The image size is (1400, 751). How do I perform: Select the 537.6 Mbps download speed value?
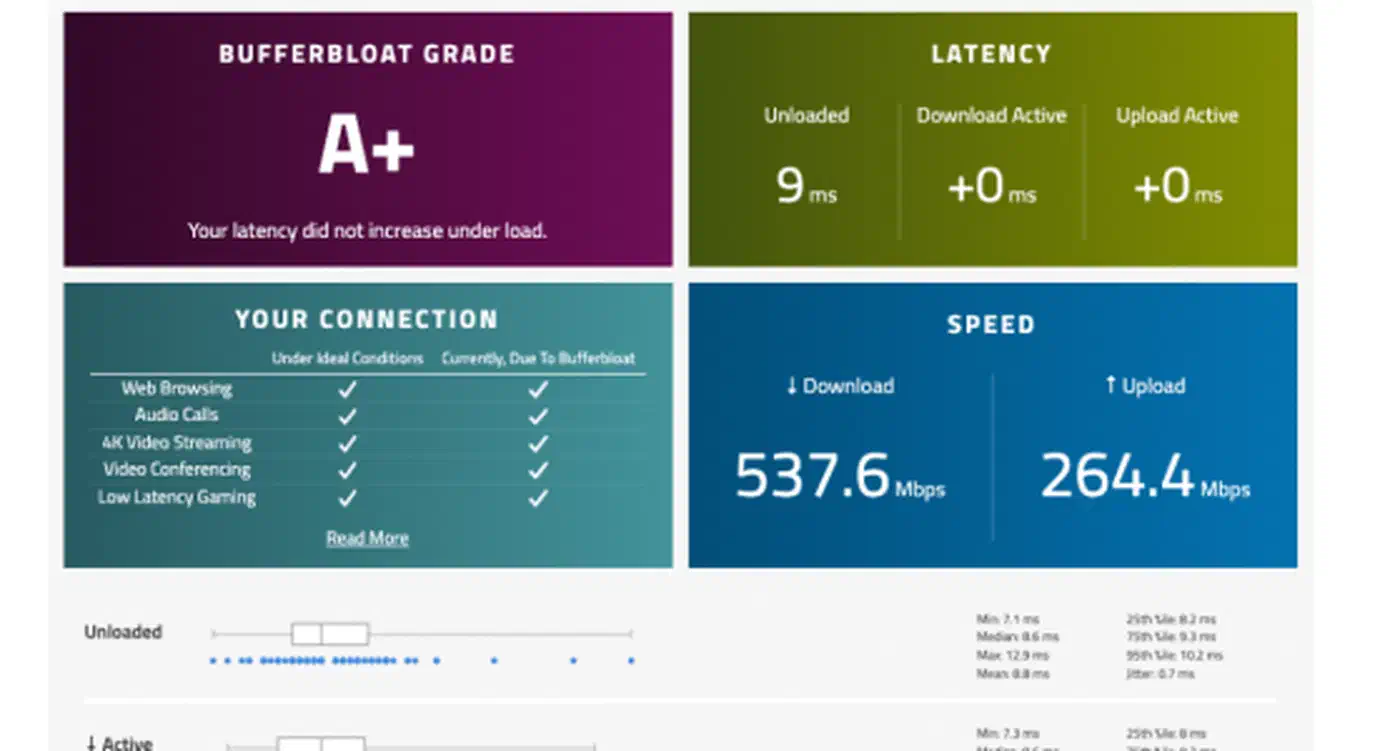pos(812,476)
